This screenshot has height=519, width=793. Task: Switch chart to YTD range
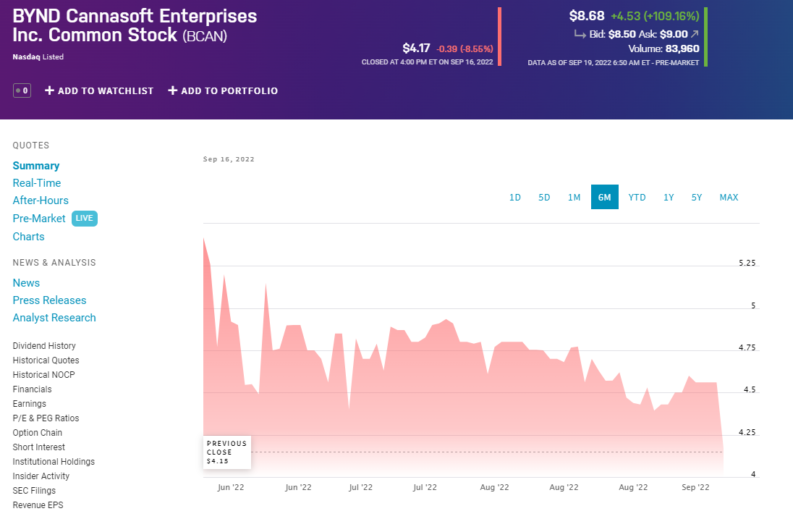pos(637,197)
